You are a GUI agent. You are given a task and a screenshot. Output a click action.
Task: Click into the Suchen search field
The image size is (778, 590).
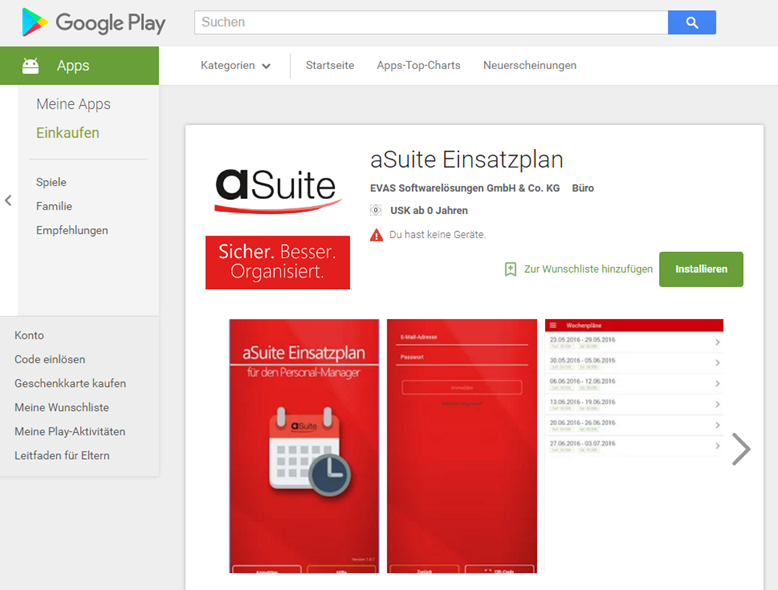[x=430, y=22]
